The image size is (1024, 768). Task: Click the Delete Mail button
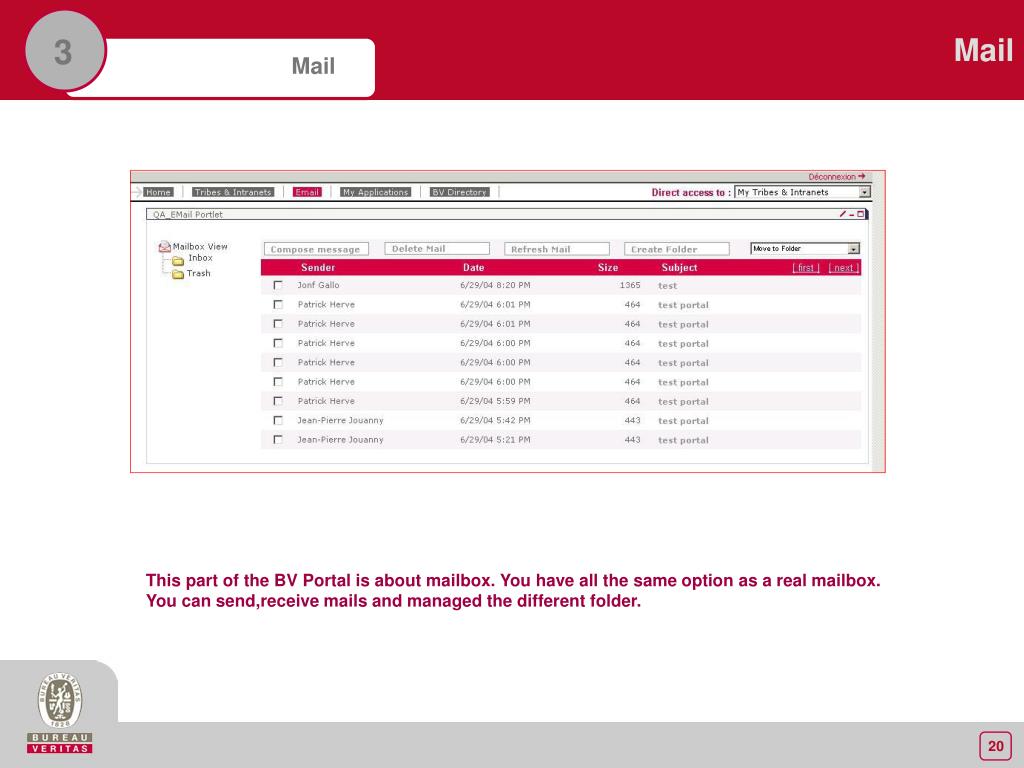(x=437, y=249)
